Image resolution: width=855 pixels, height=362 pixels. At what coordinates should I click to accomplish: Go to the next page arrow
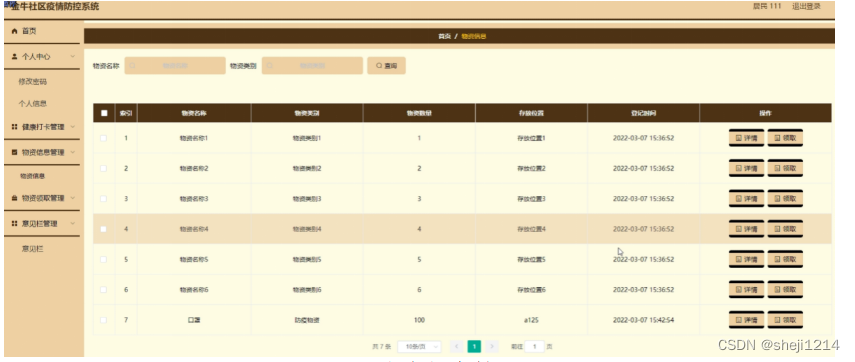(x=491, y=346)
